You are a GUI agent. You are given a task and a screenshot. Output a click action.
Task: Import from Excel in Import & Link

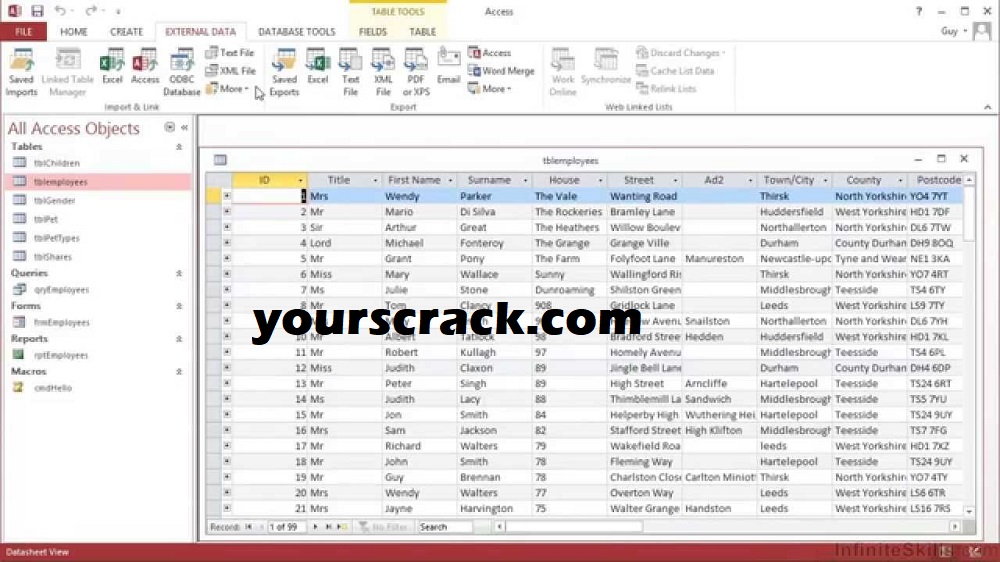coord(112,67)
